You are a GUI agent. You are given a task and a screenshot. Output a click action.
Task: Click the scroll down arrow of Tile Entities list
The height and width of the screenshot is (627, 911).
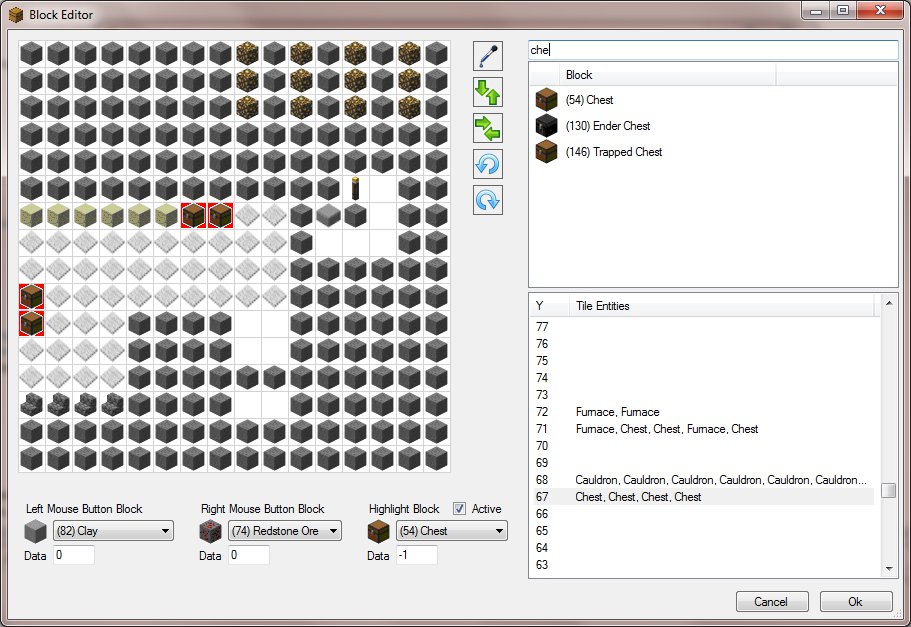(889, 569)
